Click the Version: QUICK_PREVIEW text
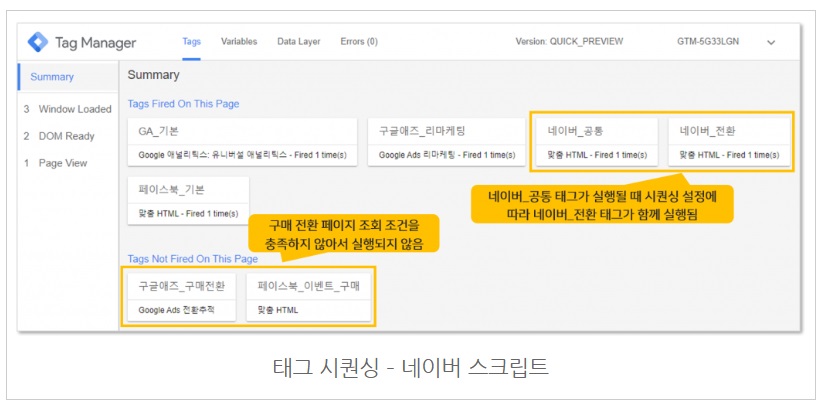Screen dimensions: 820x404 coord(569,42)
